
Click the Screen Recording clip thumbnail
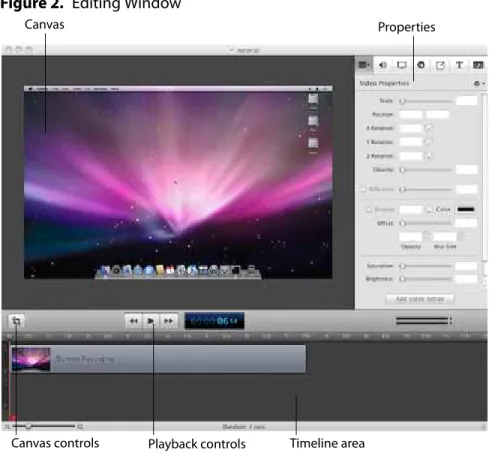[x=31, y=359]
